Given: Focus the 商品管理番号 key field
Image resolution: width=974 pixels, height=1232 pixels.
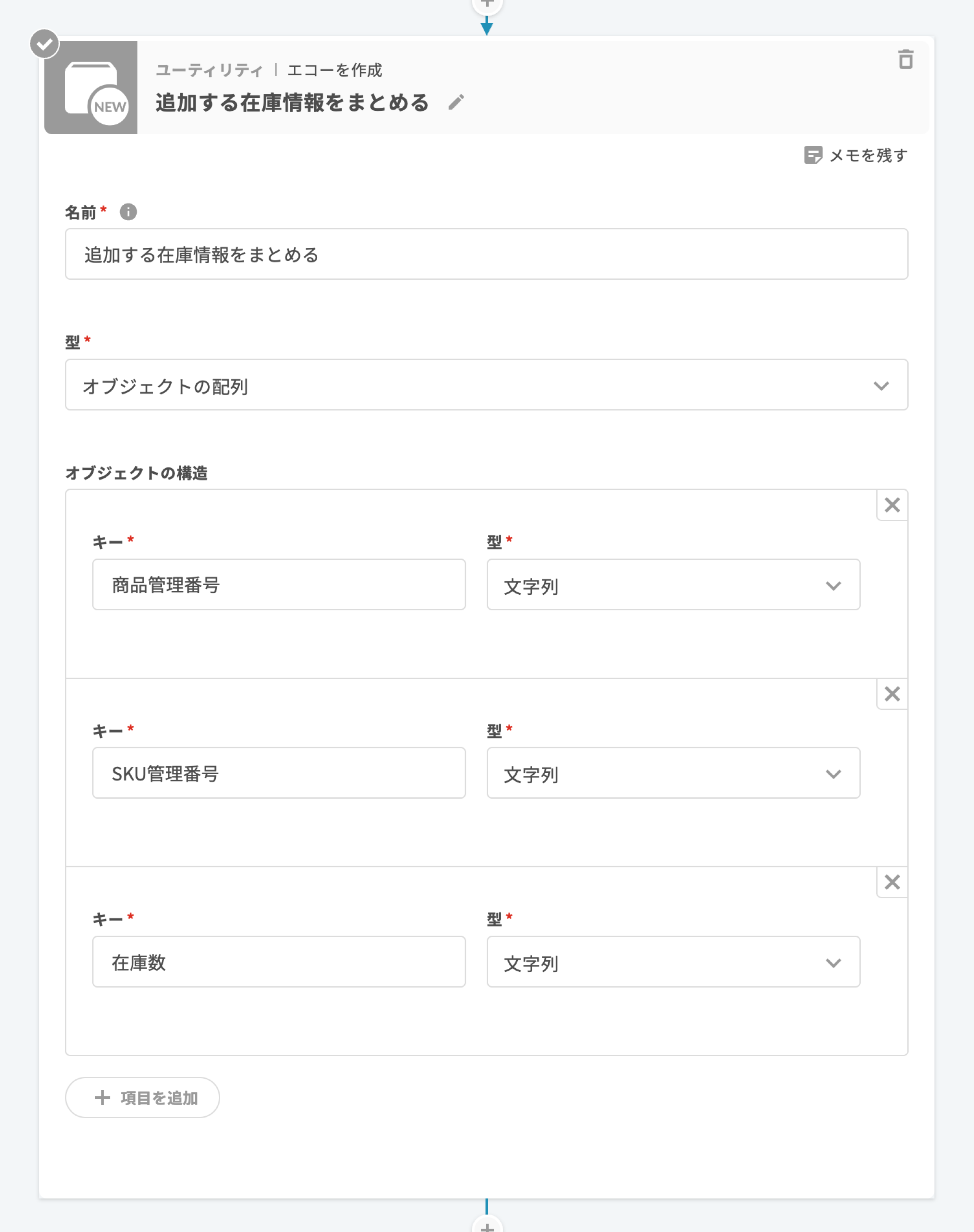Looking at the screenshot, I should (279, 585).
